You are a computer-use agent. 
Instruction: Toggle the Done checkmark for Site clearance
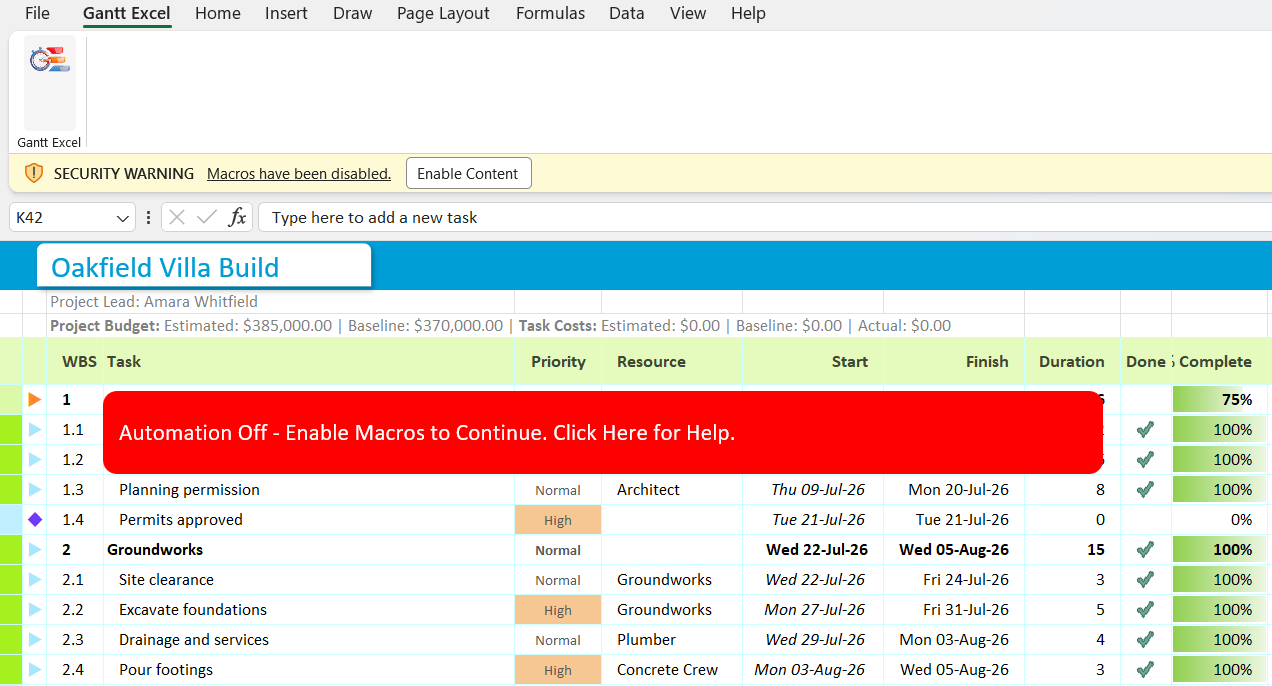coord(1146,579)
